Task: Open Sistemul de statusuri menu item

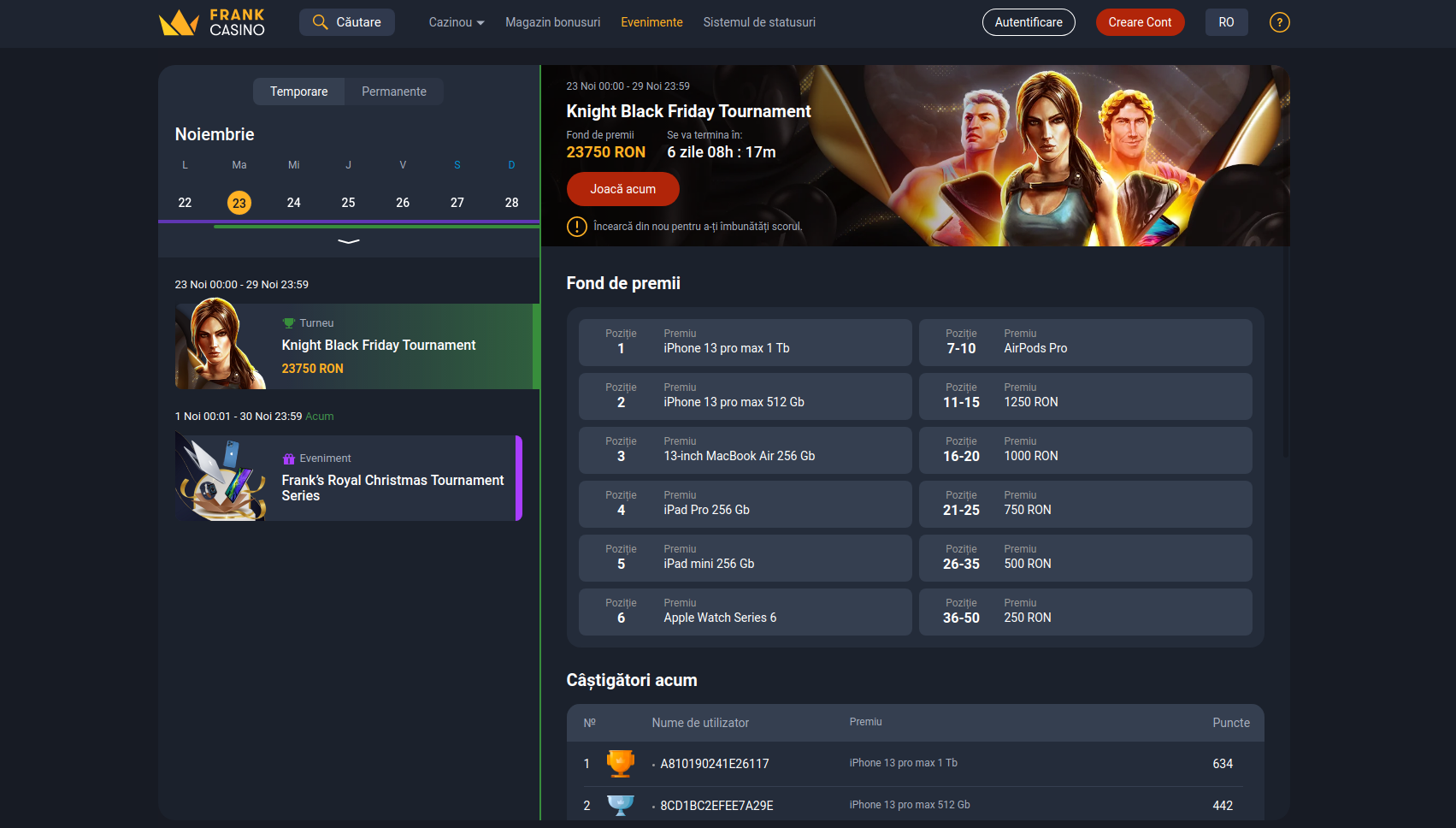Action: click(x=759, y=22)
